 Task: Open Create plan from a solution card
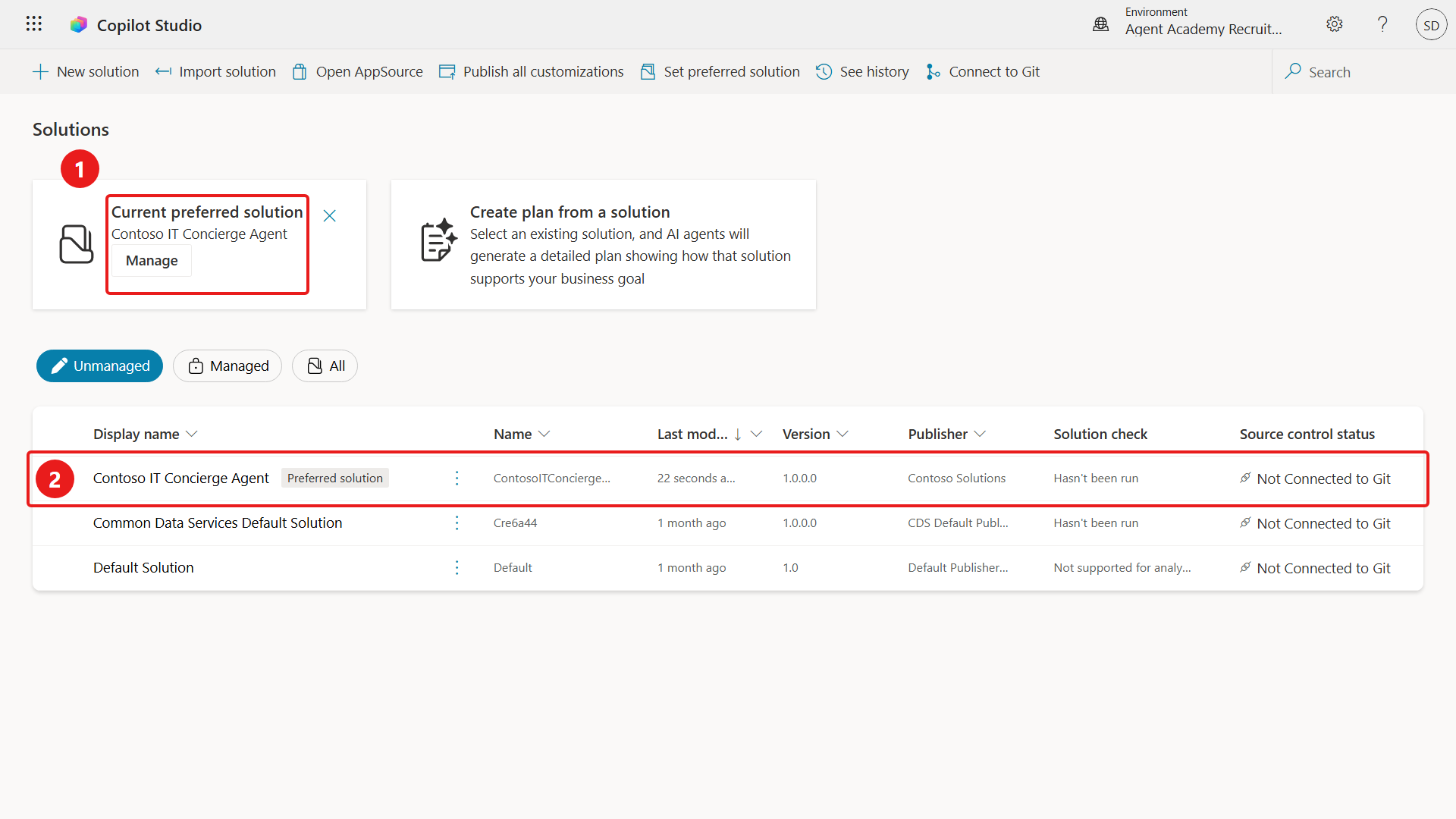pyautogui.click(x=604, y=244)
